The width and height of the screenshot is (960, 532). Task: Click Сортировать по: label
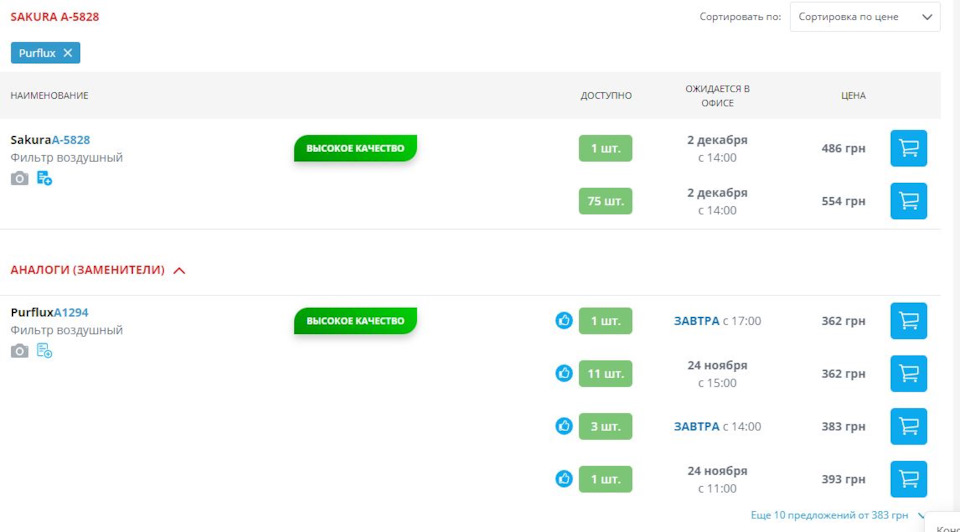click(740, 17)
